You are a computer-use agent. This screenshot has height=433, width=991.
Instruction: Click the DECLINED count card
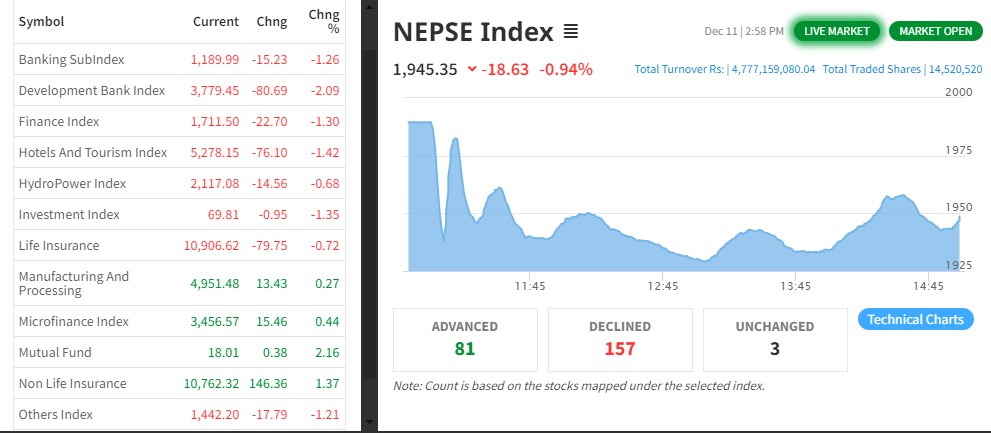coord(619,339)
